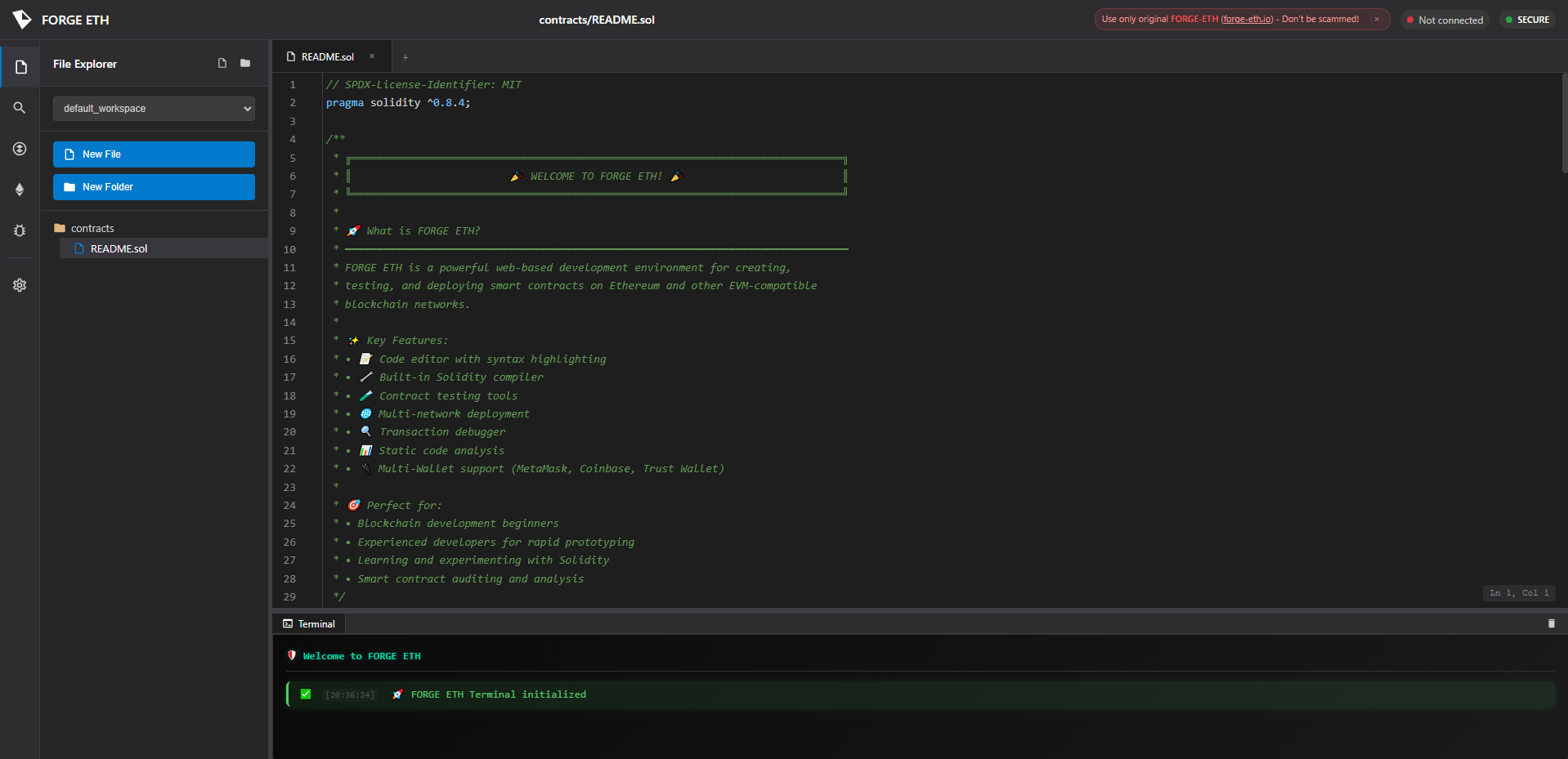Clear the terminal with the trash icon
This screenshot has height=759, width=1568.
1551,623
